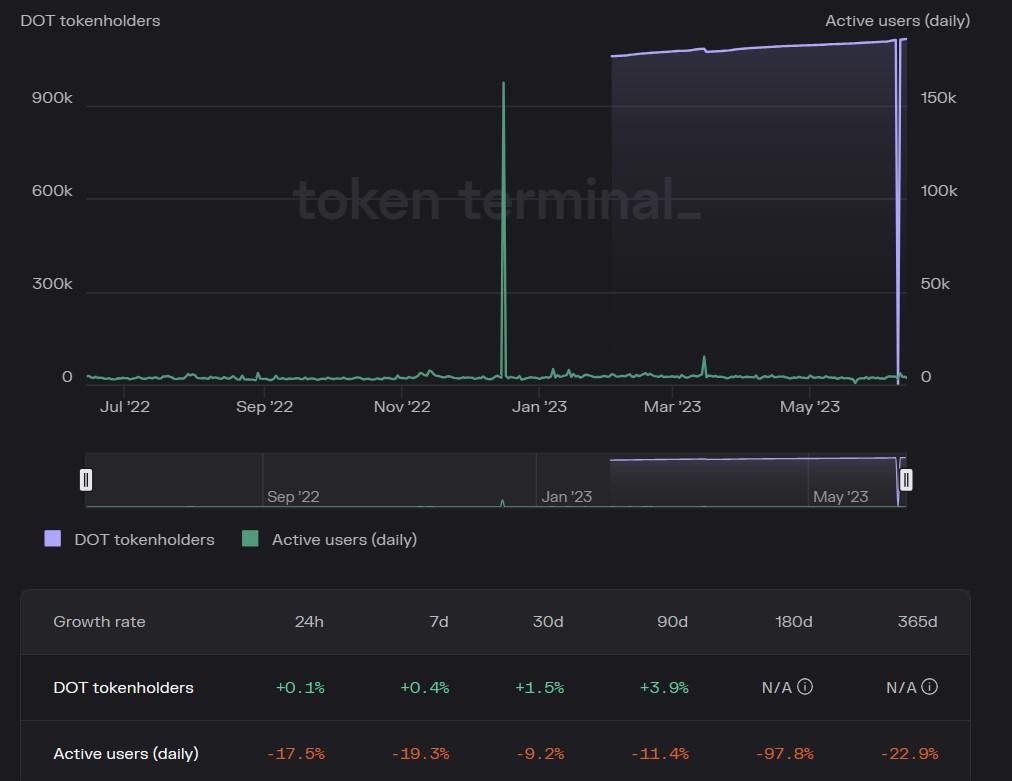Click the Active users (daily) table row label
1012x781 pixels.
coord(126,753)
